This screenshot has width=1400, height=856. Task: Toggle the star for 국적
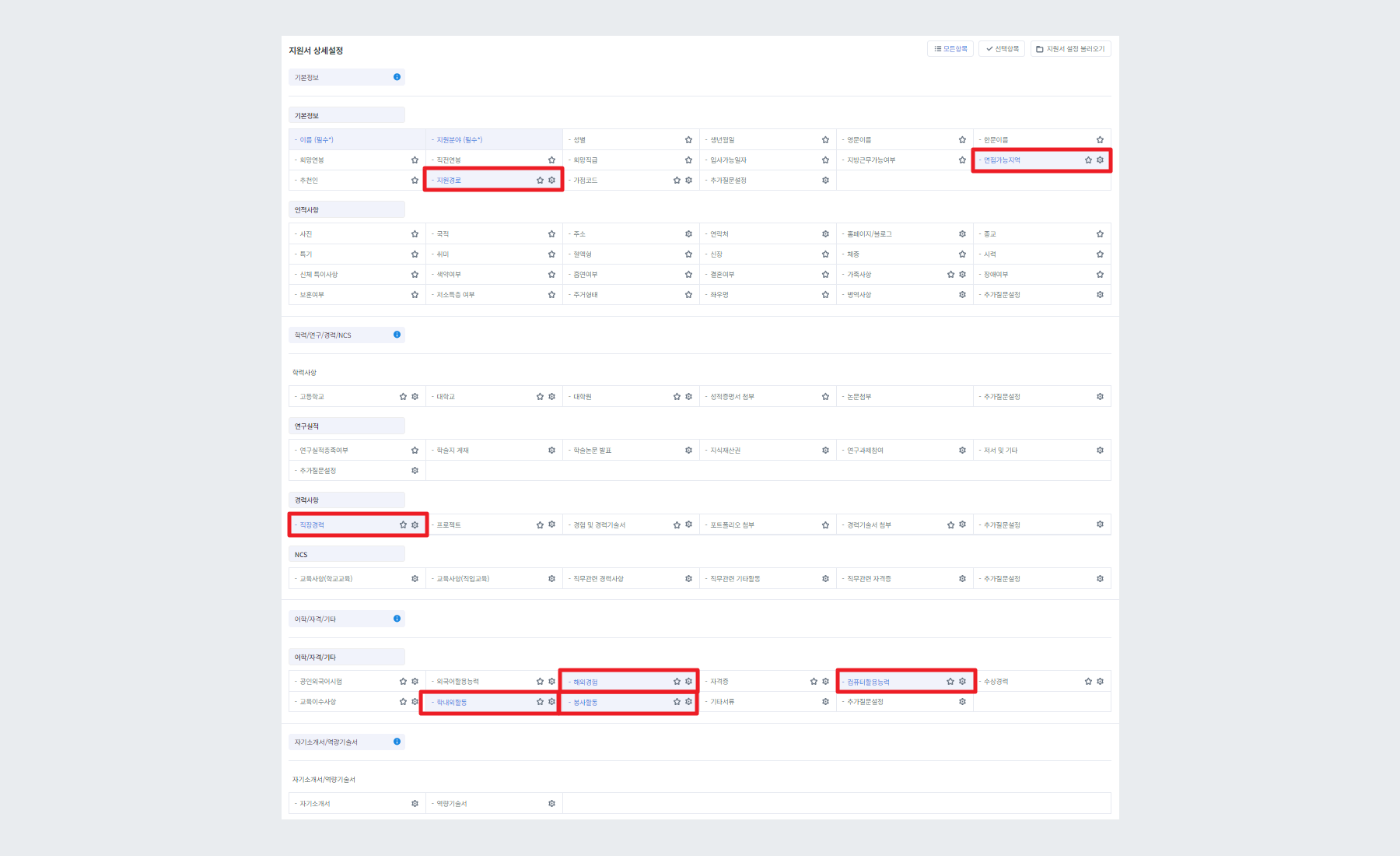551,234
